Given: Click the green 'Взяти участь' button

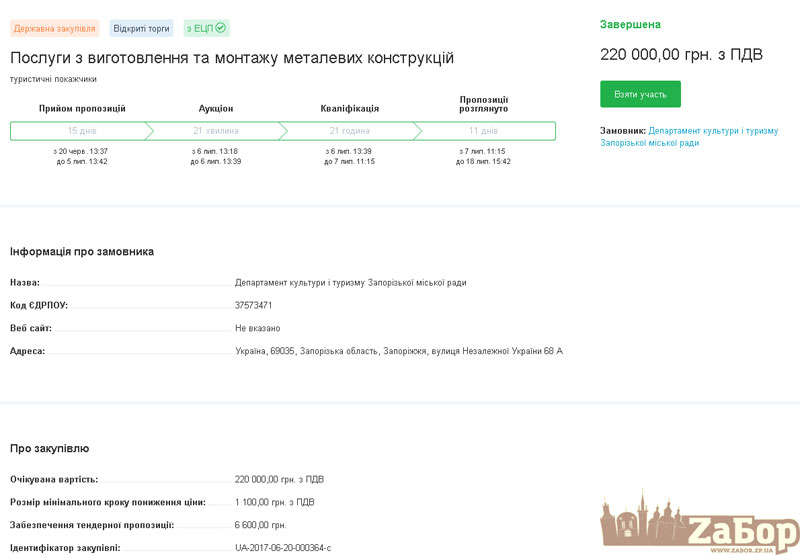Looking at the screenshot, I should pos(640,94).
